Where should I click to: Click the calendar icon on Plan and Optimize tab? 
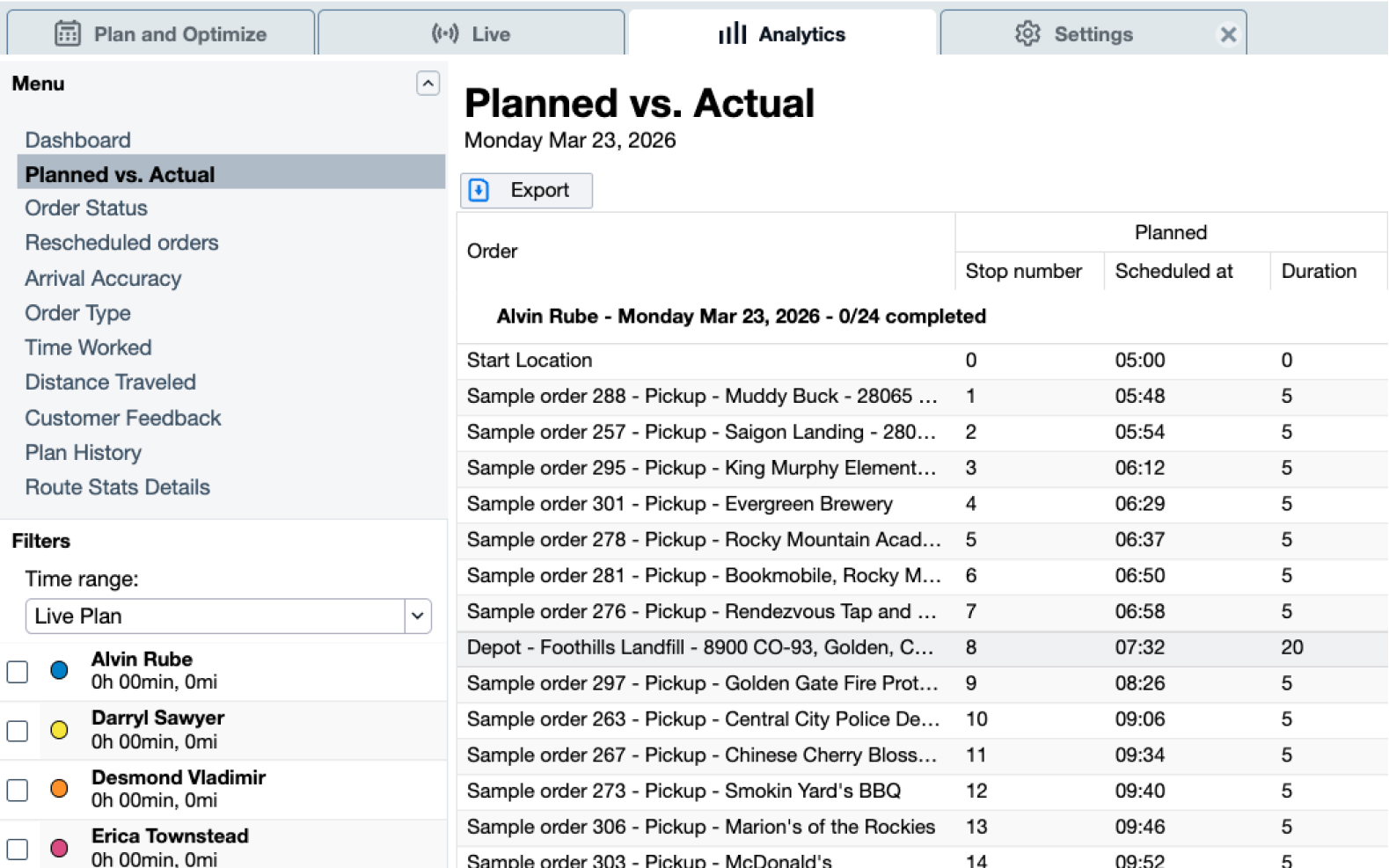(67, 33)
